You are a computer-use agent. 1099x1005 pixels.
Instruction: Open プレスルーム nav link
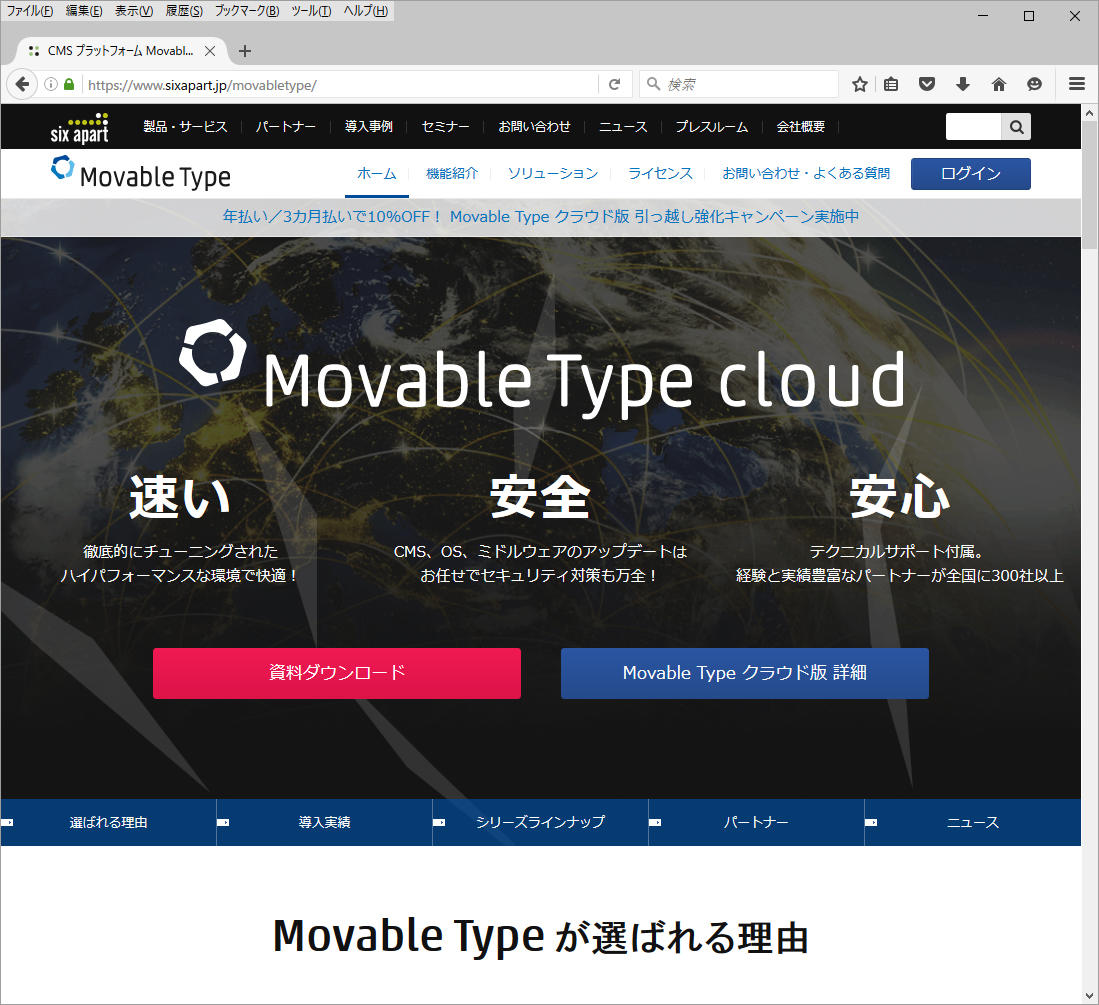tap(711, 127)
